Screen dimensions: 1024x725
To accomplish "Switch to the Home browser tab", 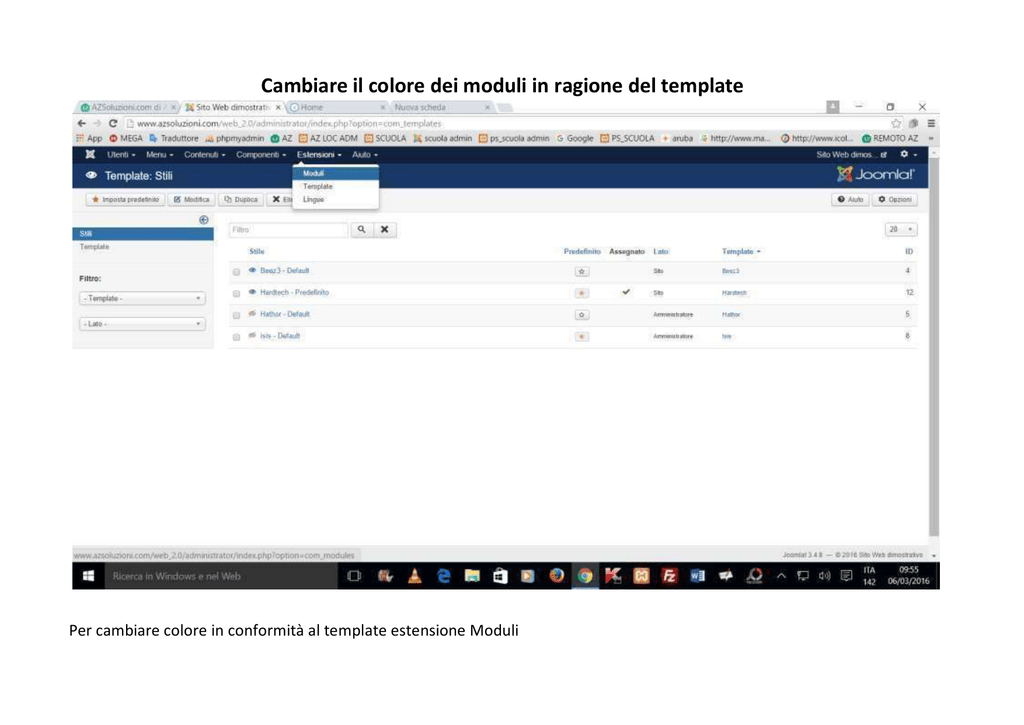I will pyautogui.click(x=336, y=107).
